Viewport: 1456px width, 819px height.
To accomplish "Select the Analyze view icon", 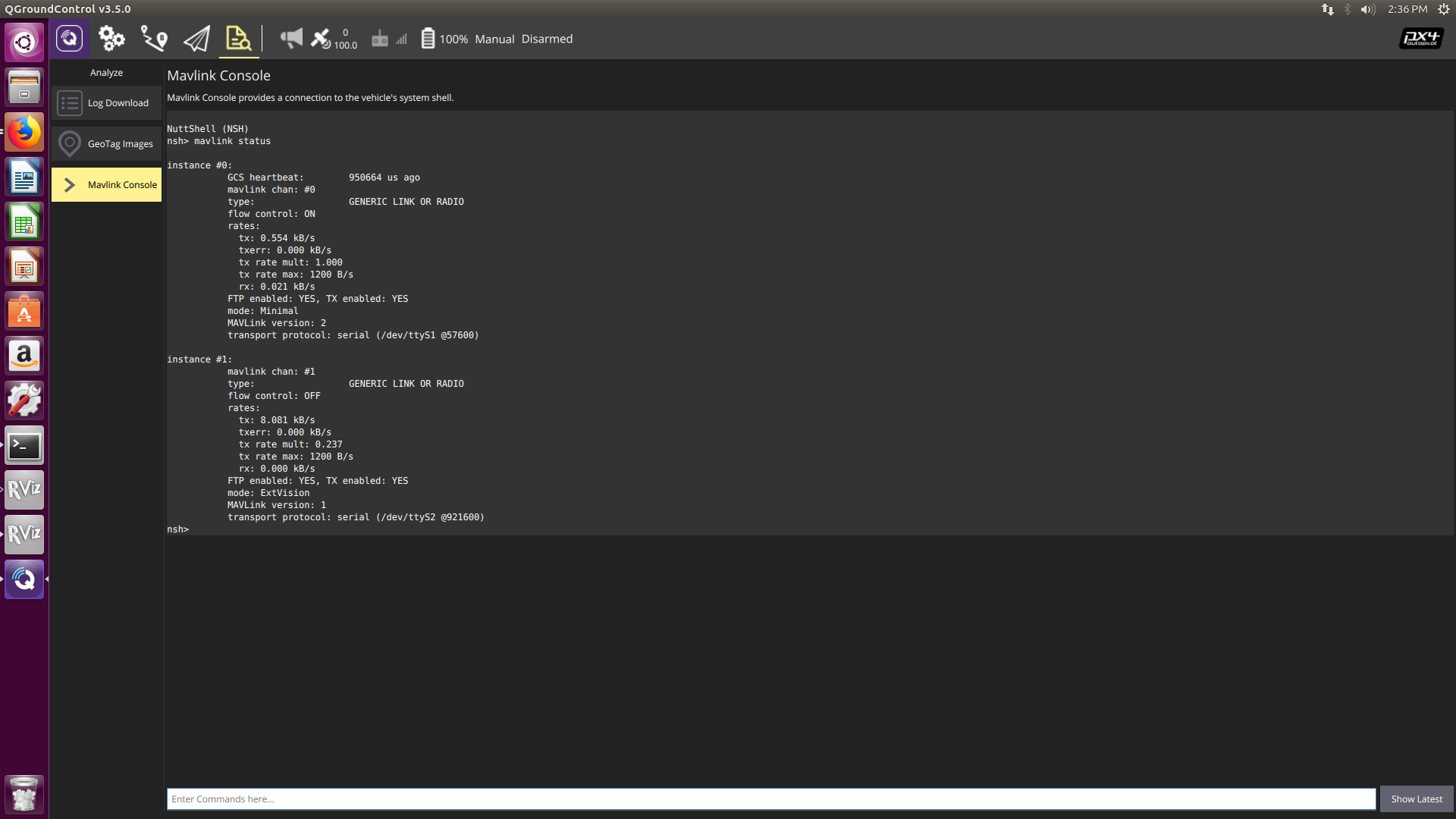I will (238, 39).
